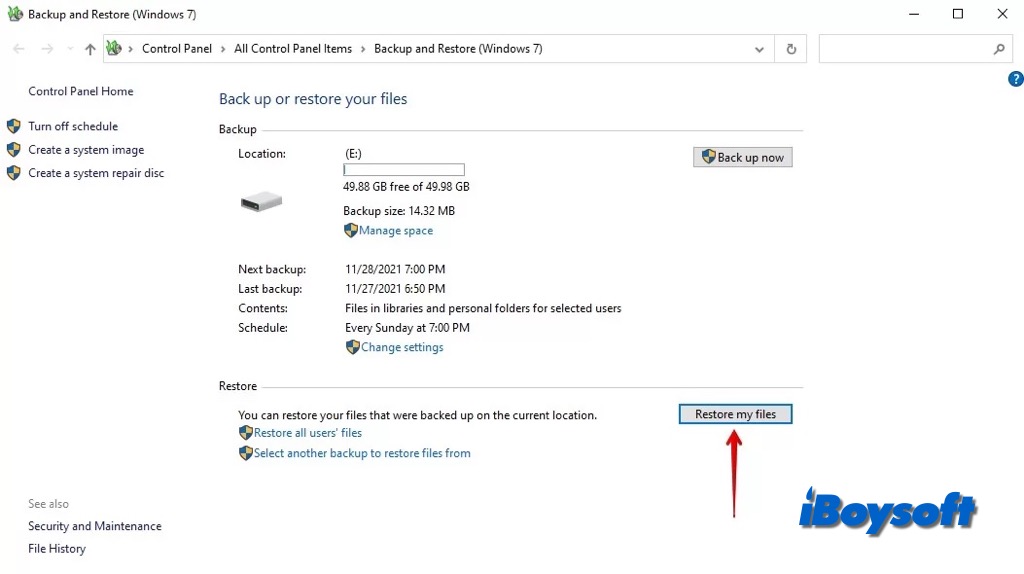
Task: Click the '49.88 GB free of 49.98 GB' text
Action: coord(406,187)
